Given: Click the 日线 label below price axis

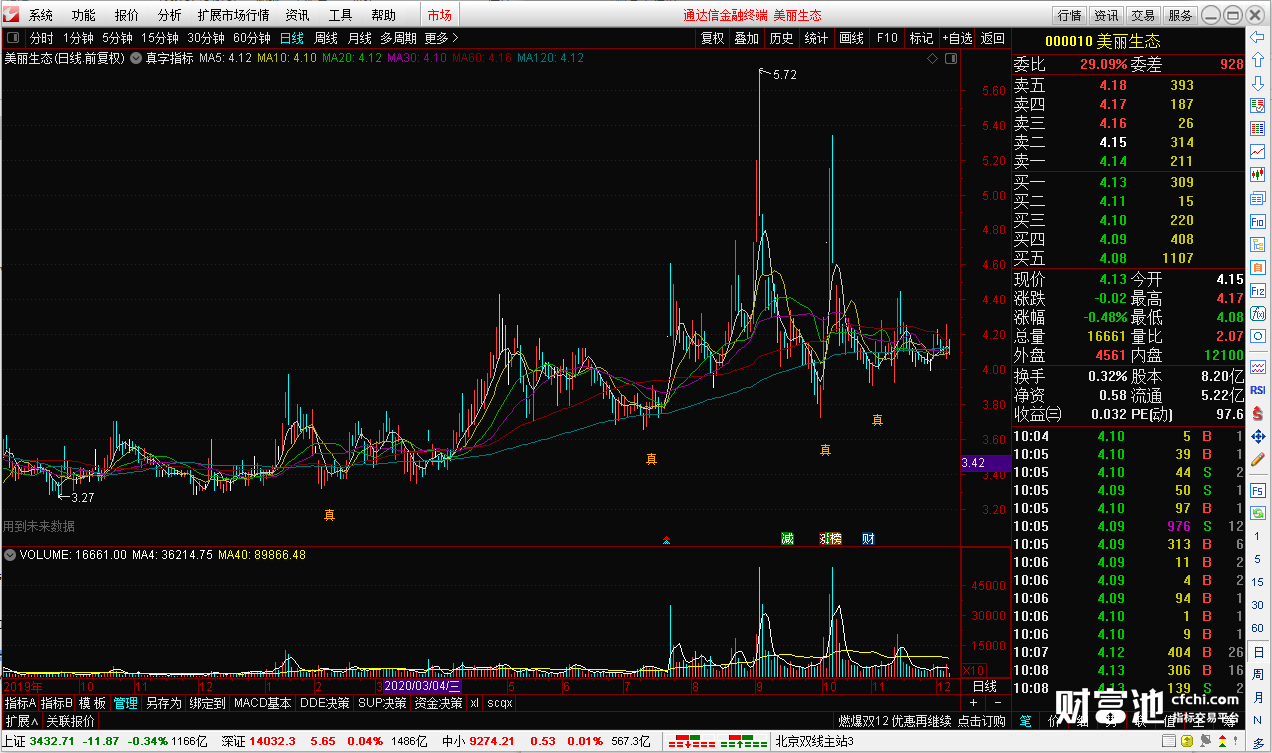Looking at the screenshot, I should [984, 686].
